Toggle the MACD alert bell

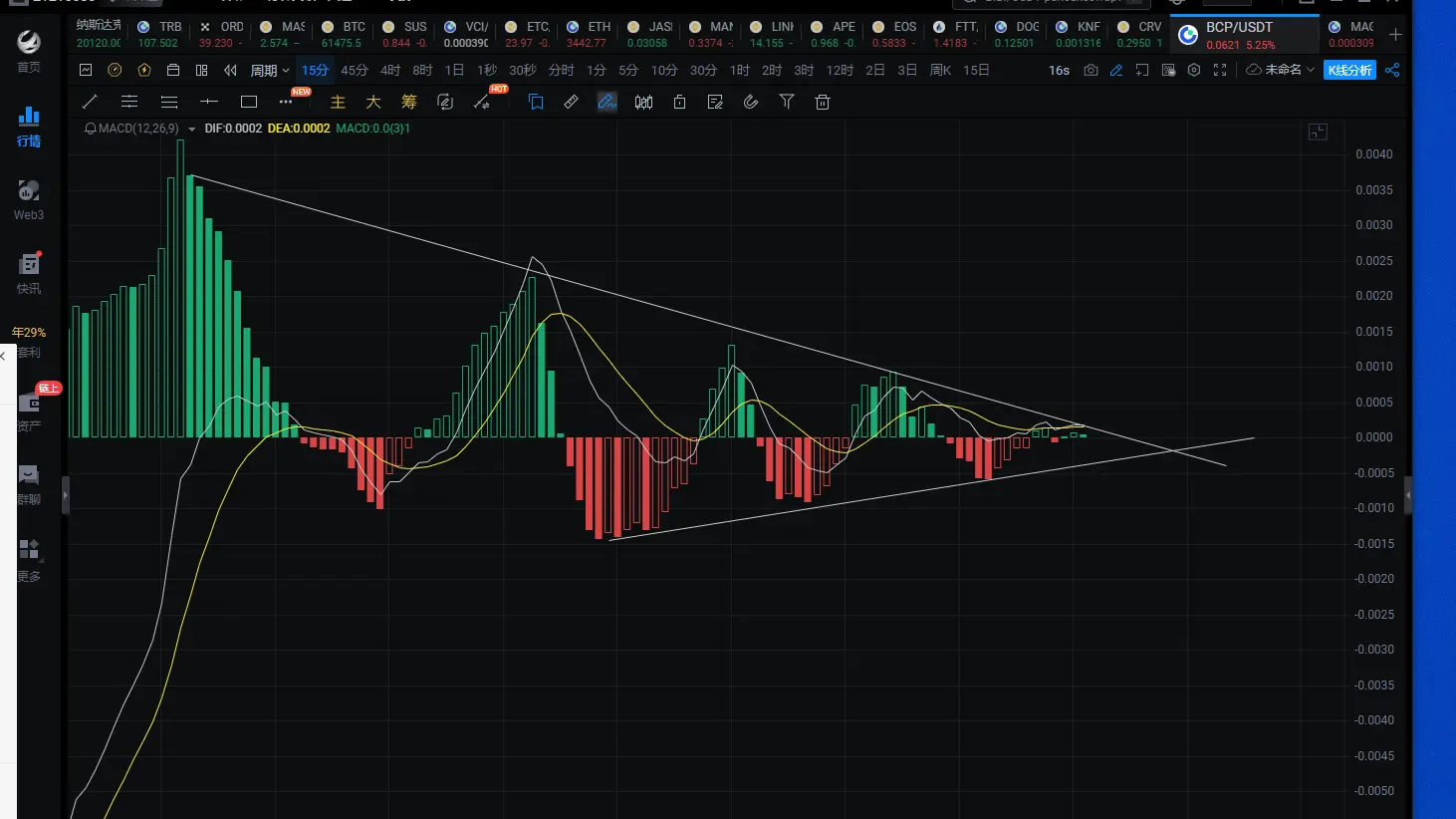[91, 129]
